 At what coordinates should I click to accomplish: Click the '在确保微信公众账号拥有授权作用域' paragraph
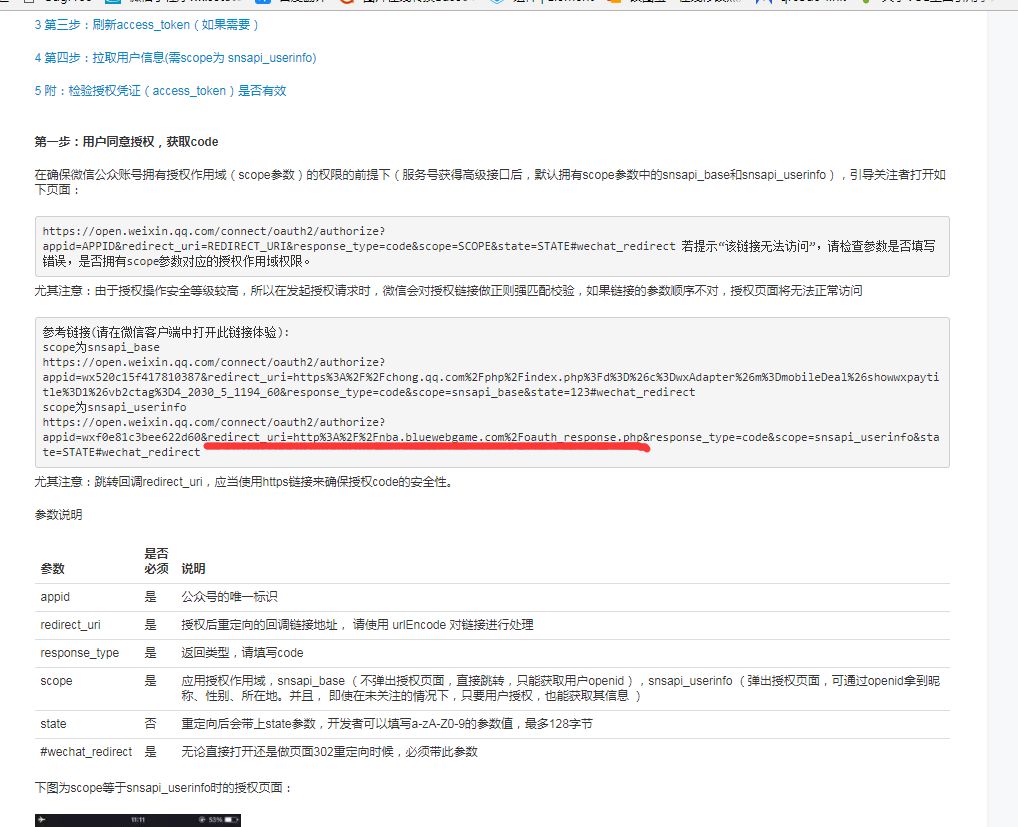pyautogui.click(x=490, y=182)
